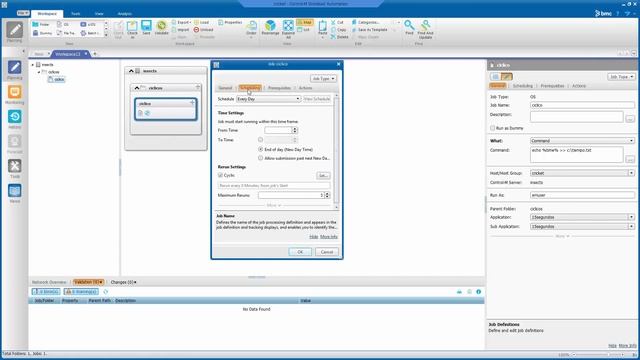Click the Rearrange view icon

(270, 28)
